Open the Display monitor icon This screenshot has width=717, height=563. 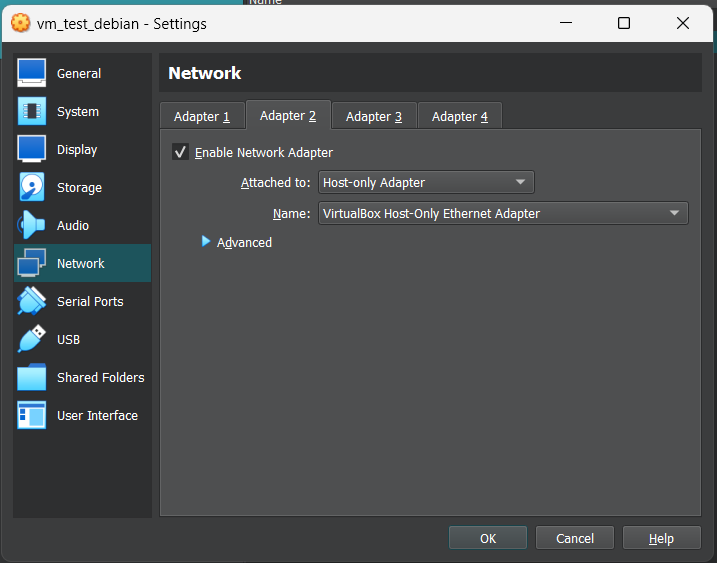pyautogui.click(x=32, y=149)
